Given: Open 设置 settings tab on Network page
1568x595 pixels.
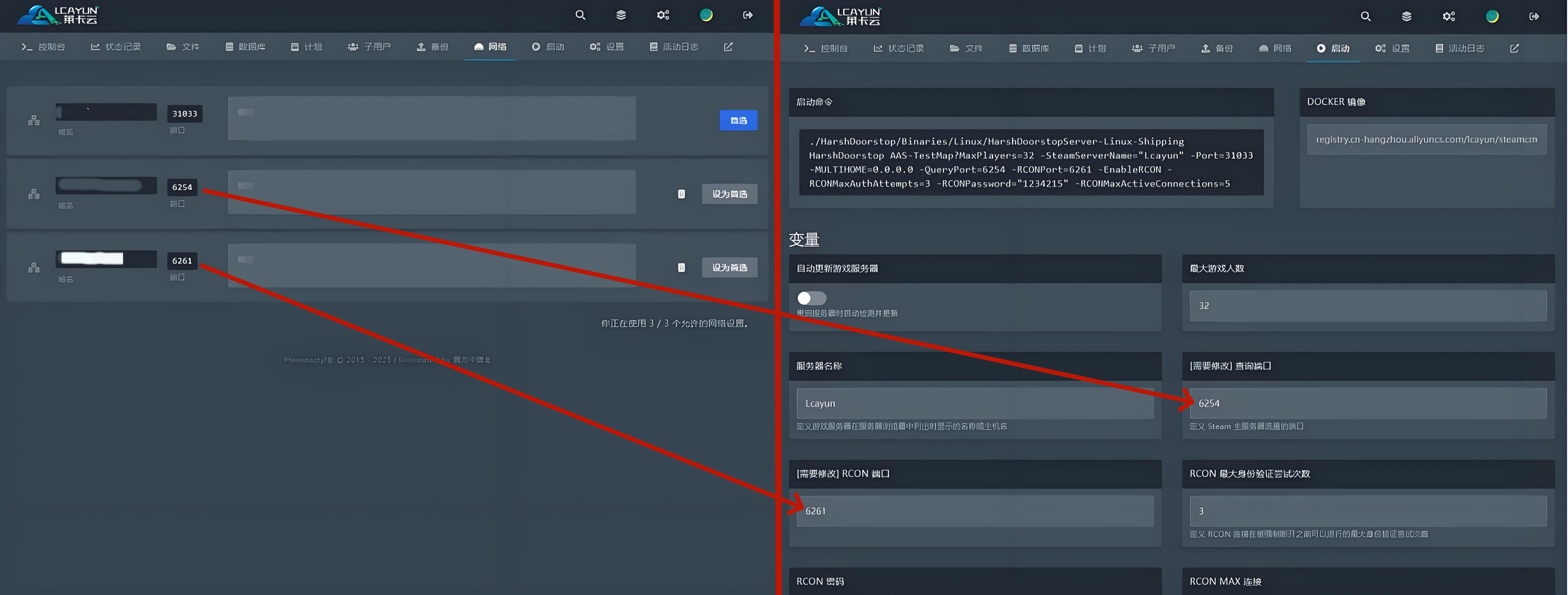Looking at the screenshot, I should [x=607, y=47].
